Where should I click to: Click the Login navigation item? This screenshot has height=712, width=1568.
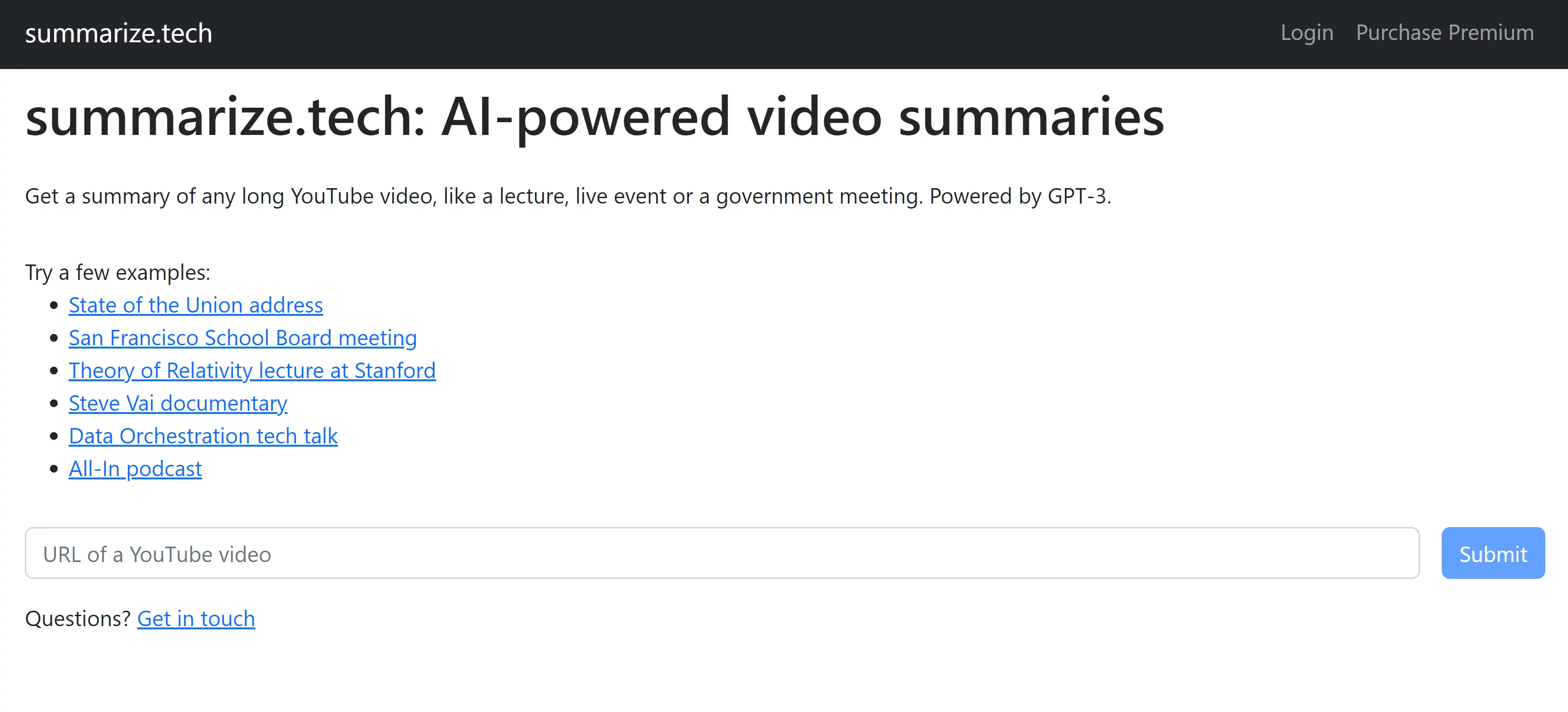pyautogui.click(x=1307, y=32)
